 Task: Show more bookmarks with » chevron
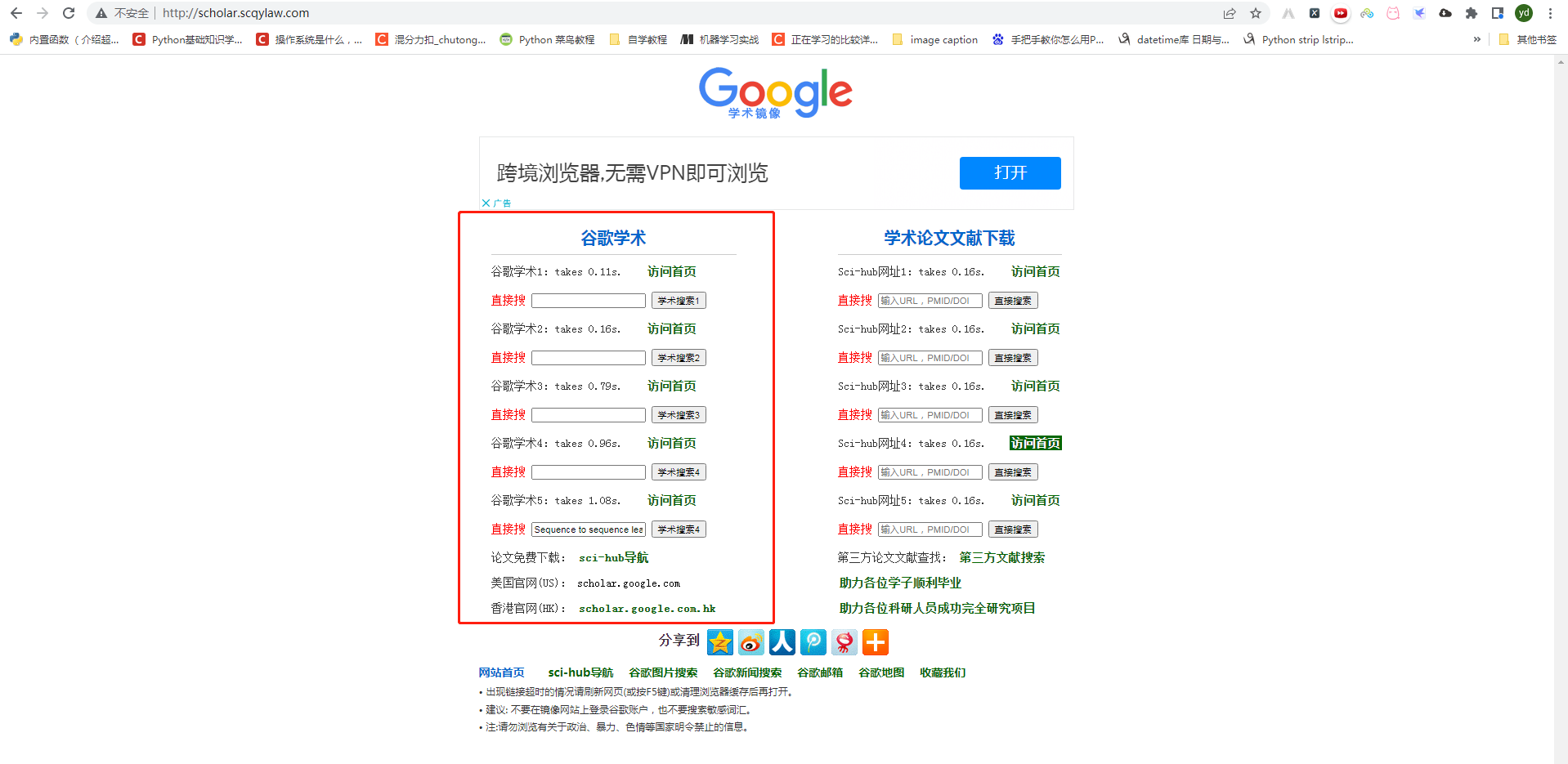click(x=1476, y=39)
